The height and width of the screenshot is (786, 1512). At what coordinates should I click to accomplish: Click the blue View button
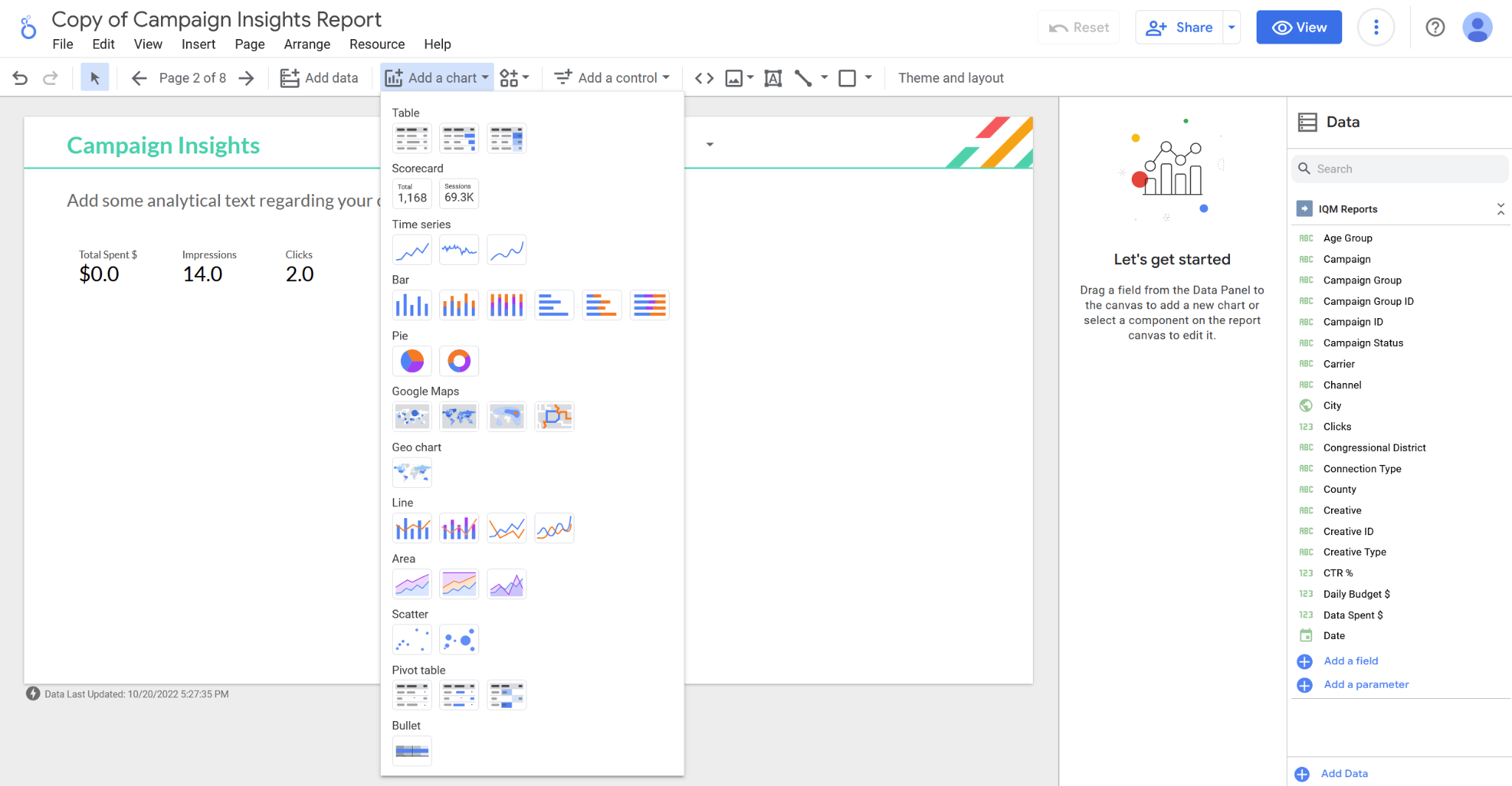point(1299,27)
